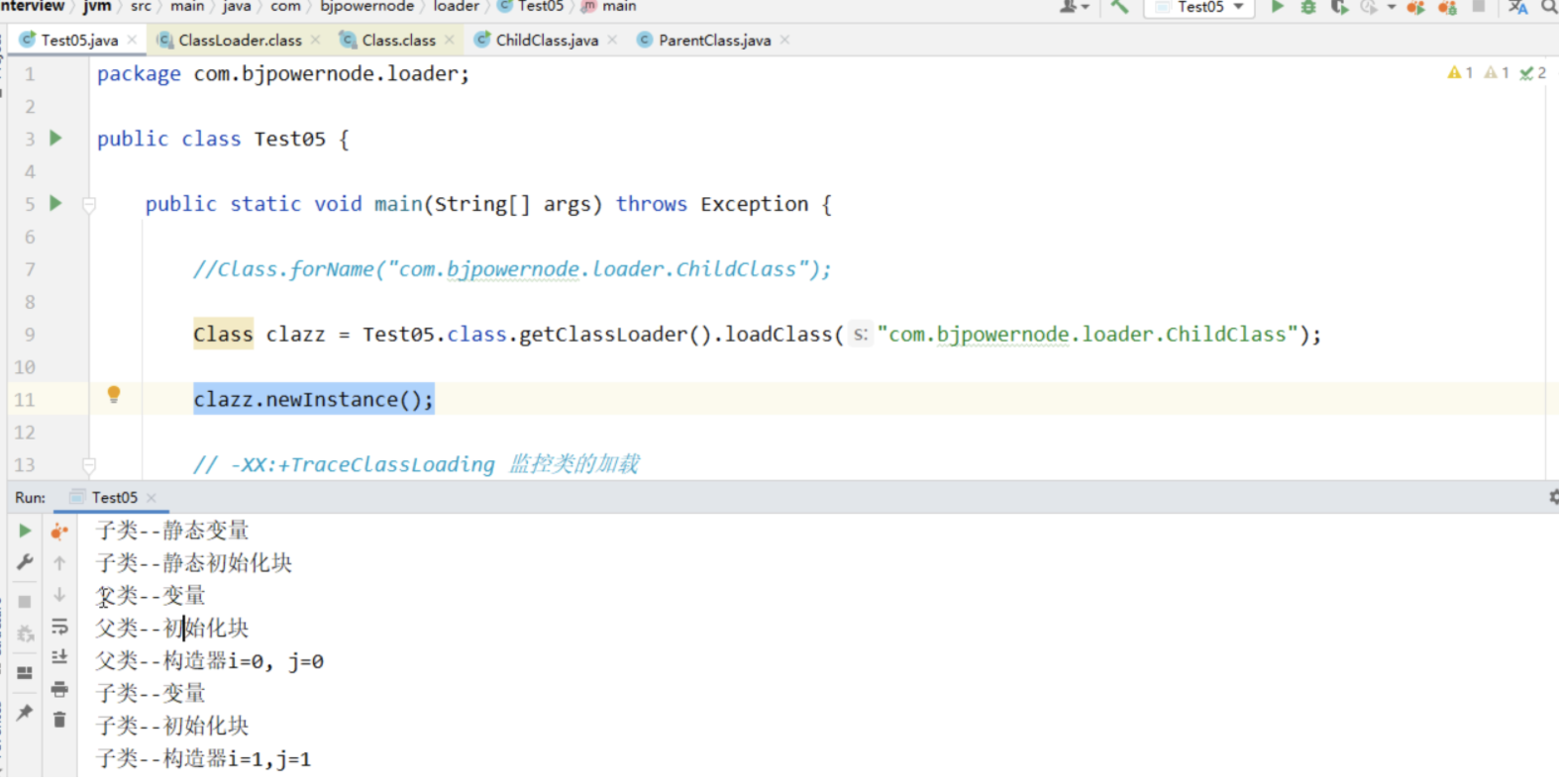Open the Test05 run configuration dropdown
The image size is (1559, 784).
(1199, 7)
